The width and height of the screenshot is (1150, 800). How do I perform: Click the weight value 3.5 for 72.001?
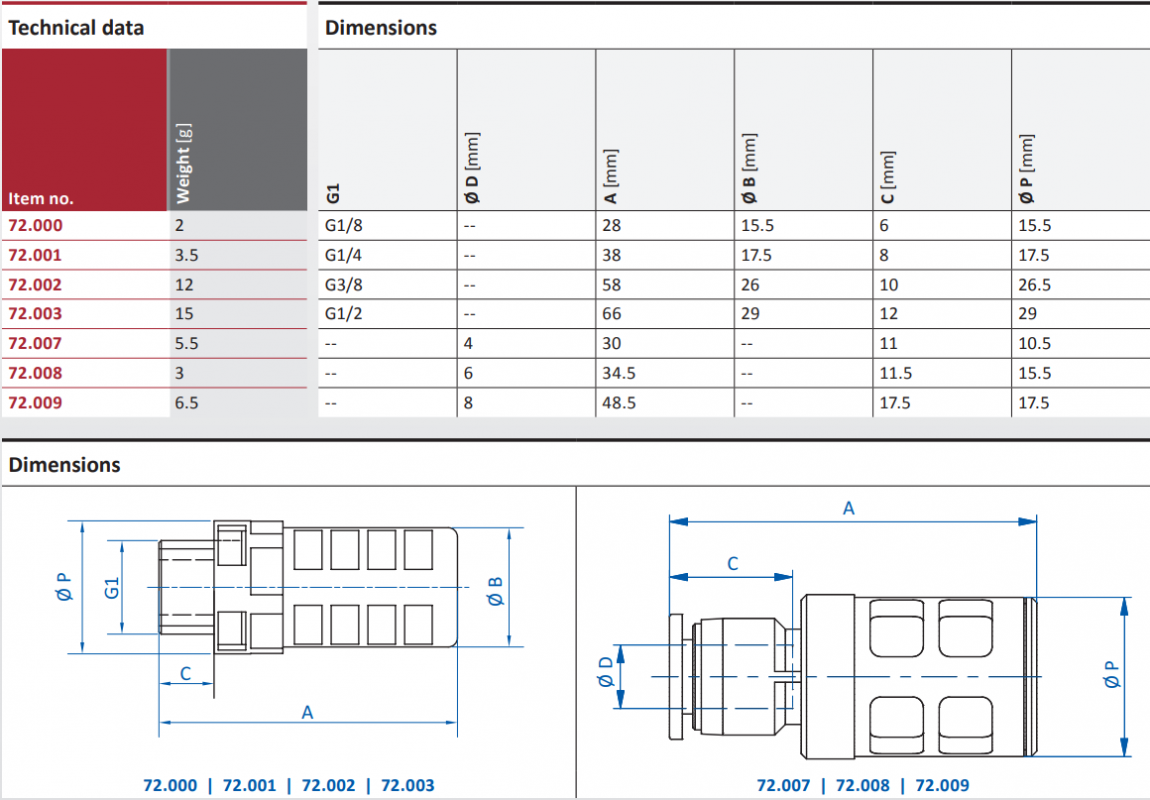(x=186, y=255)
